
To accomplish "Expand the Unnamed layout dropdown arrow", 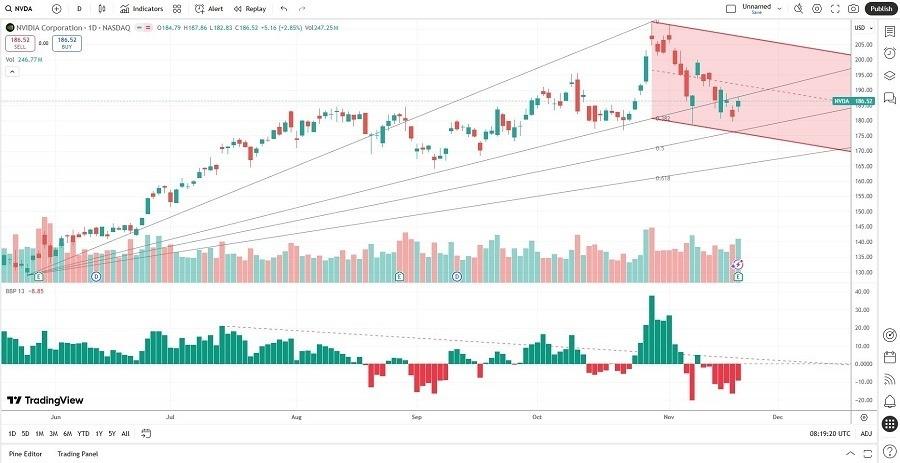I will pyautogui.click(x=778, y=8).
